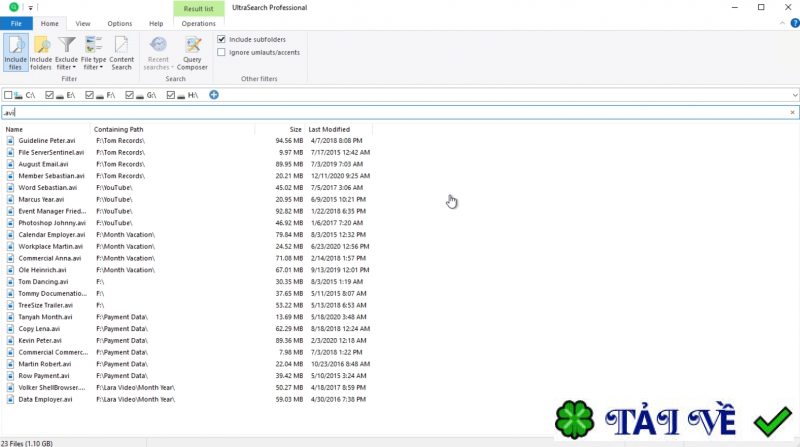Click file icon of TreeSize Trailer.avi

click(x=10, y=305)
